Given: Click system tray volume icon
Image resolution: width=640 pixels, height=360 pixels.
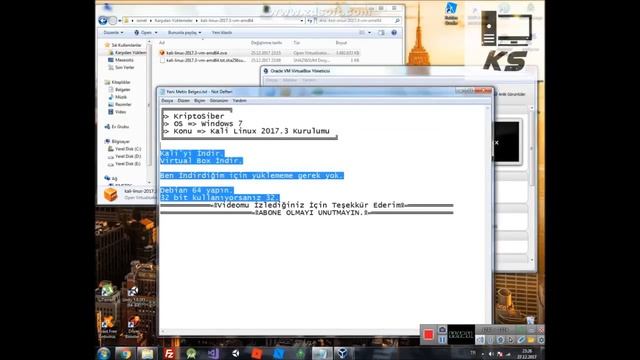Looking at the screenshot, I should pos(491,354).
